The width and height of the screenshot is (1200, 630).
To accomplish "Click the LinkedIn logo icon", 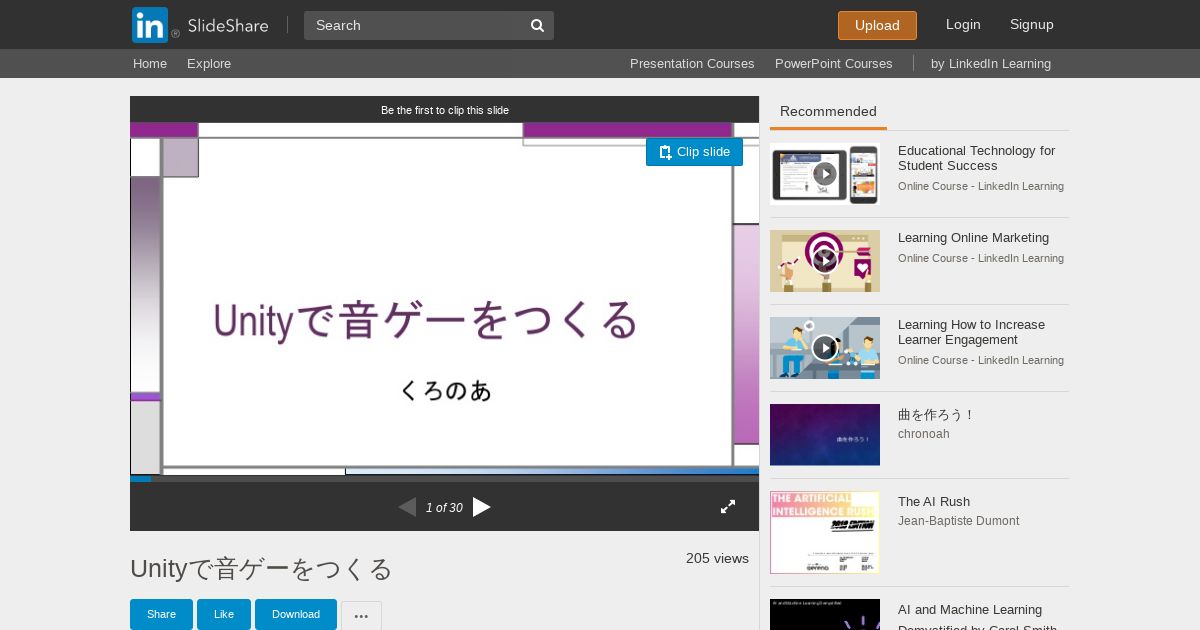I will click(x=150, y=25).
